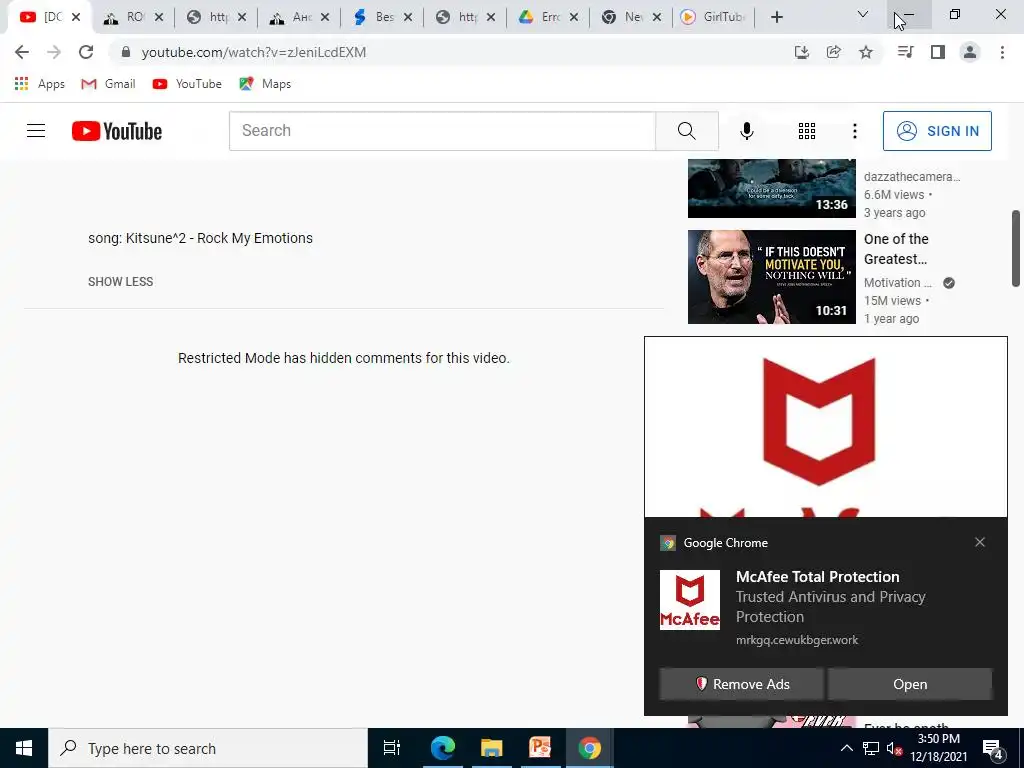Open the Steve Jobs motivation video thumbnail
The image size is (1024, 768).
point(771,277)
